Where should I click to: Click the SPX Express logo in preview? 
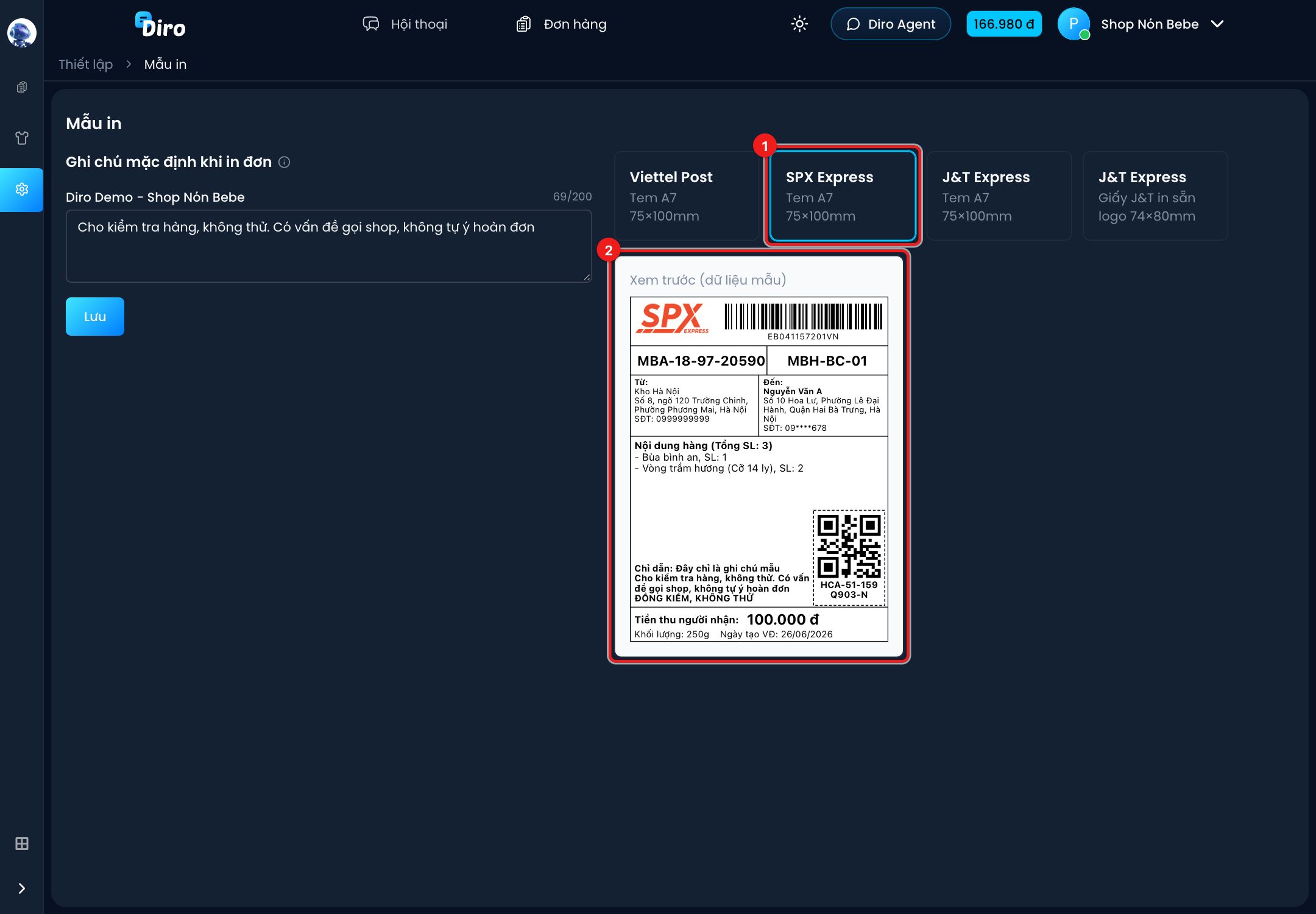click(671, 318)
